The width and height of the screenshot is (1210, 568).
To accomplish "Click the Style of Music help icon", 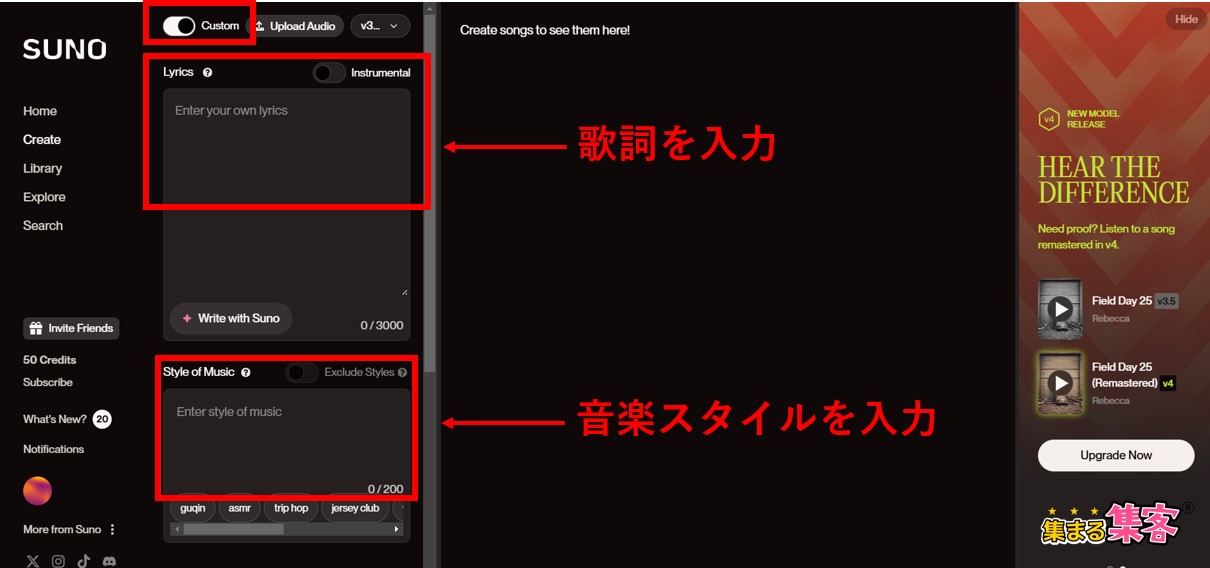I will (x=246, y=372).
